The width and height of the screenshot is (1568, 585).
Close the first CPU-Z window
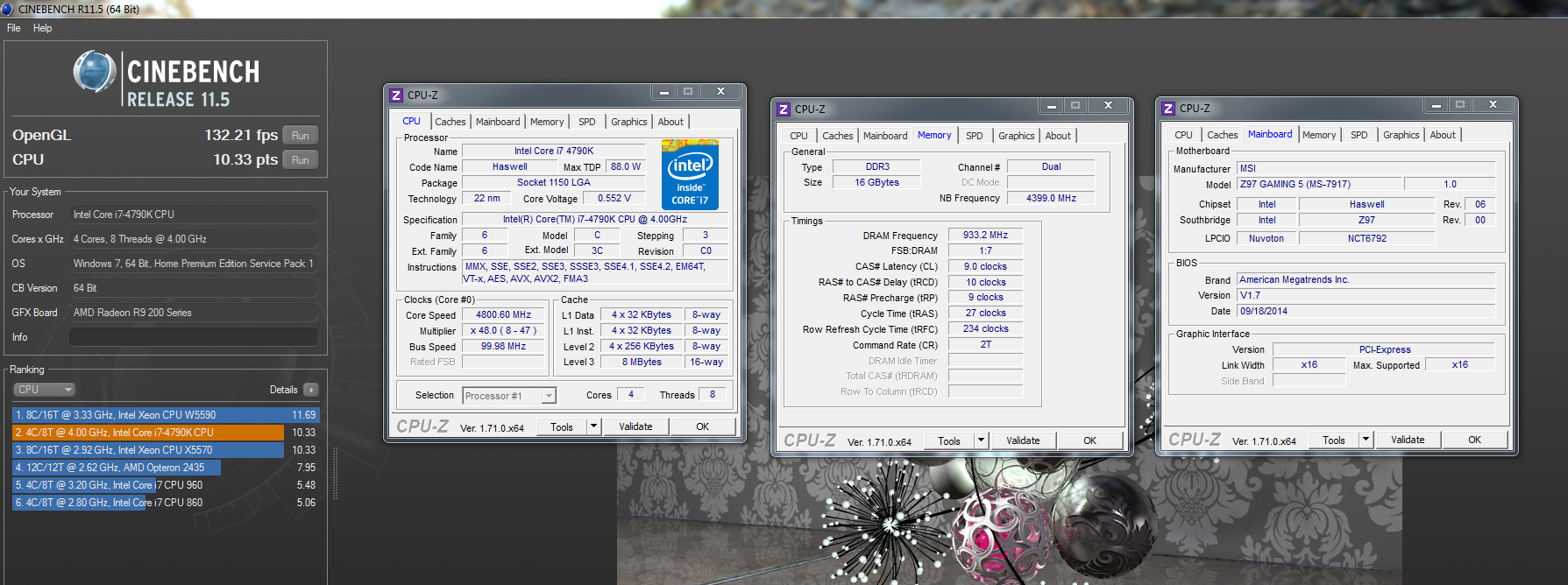tap(720, 92)
